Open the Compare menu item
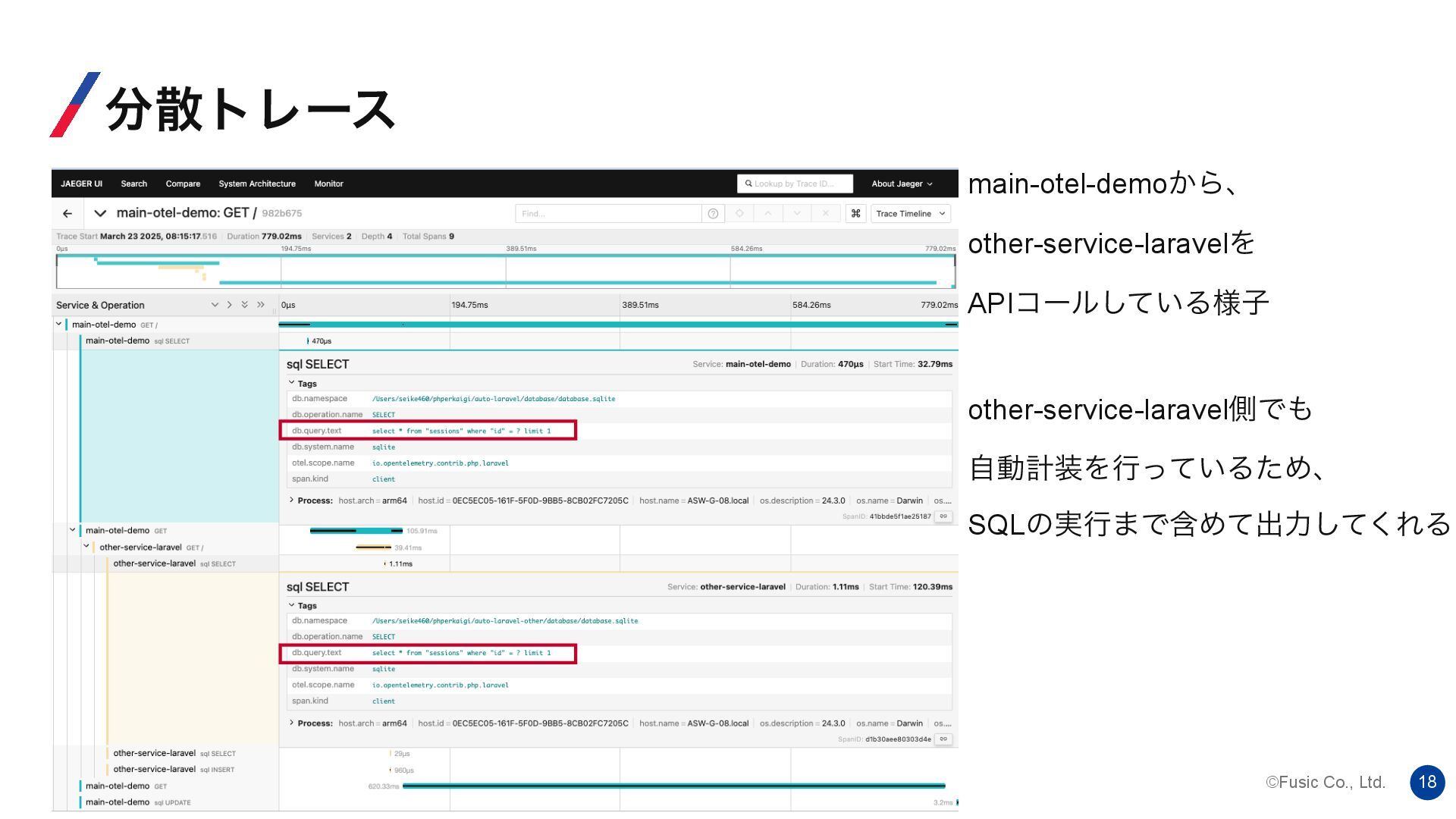 183,184
